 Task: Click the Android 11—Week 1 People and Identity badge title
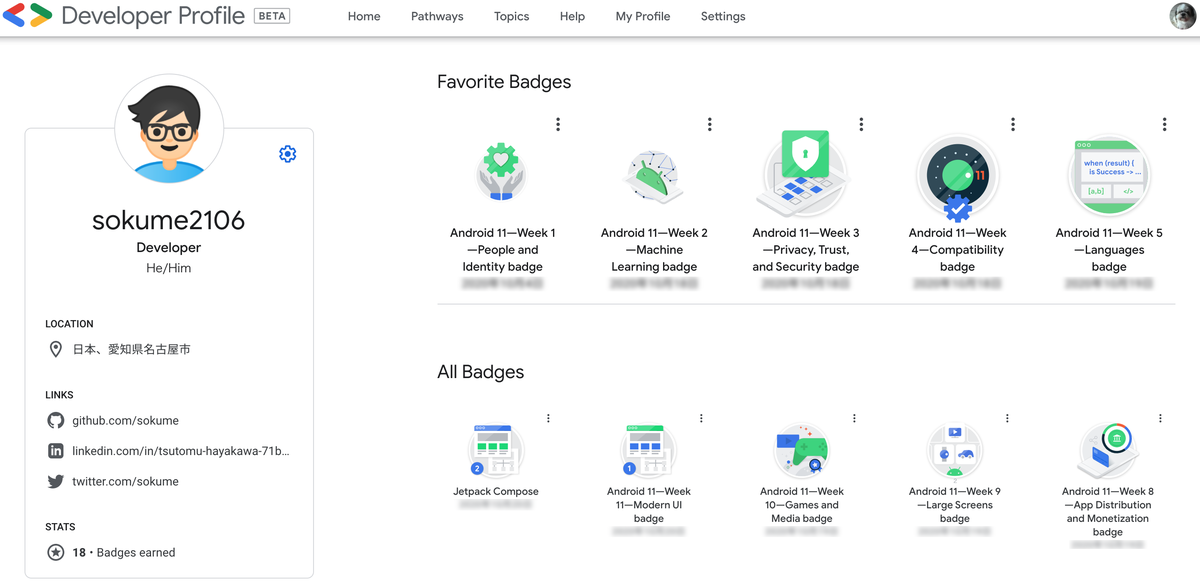[x=503, y=250]
